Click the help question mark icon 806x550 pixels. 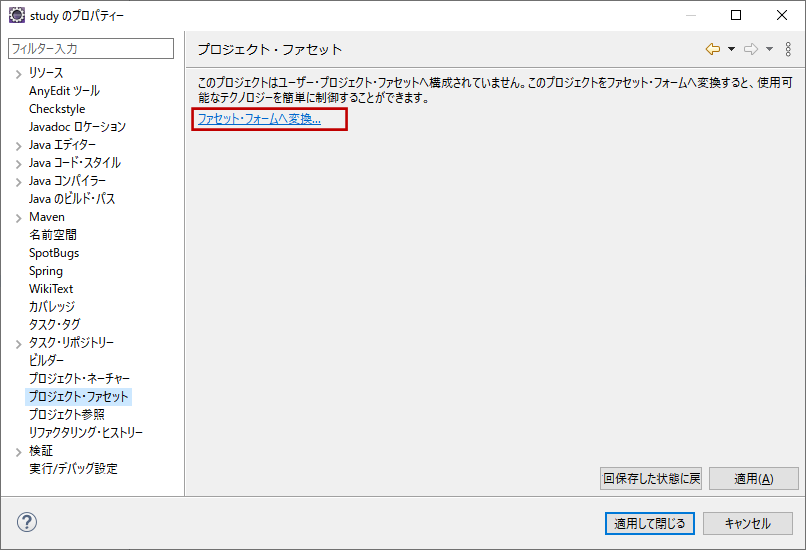coord(27,522)
